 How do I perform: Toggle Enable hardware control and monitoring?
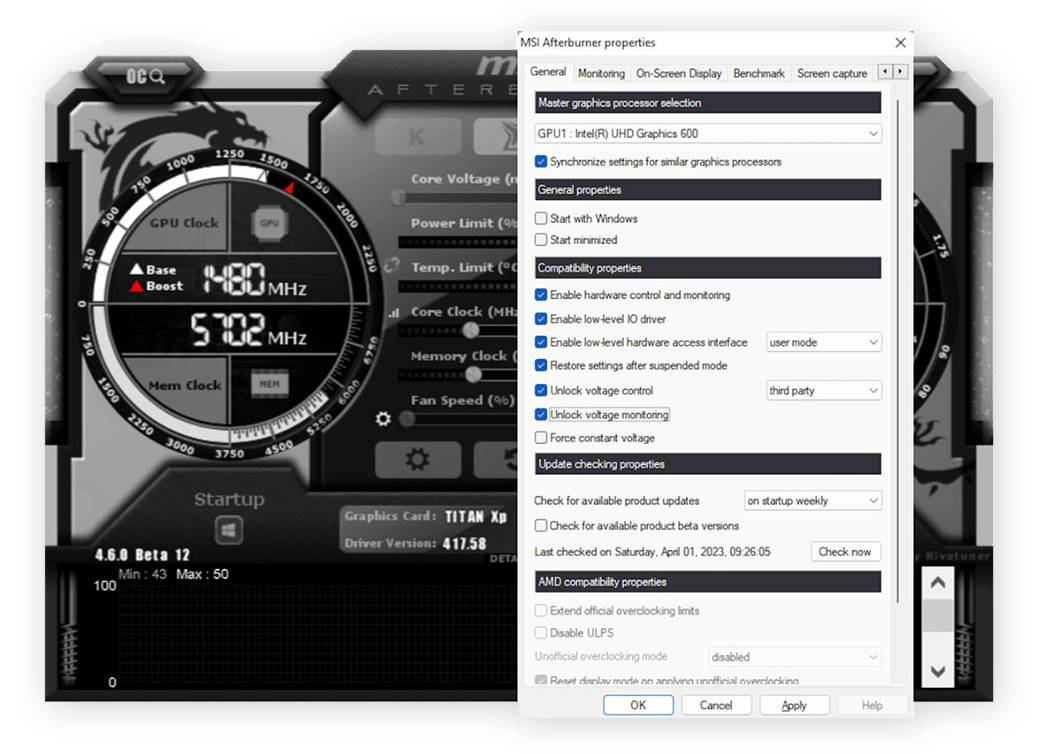[541, 295]
